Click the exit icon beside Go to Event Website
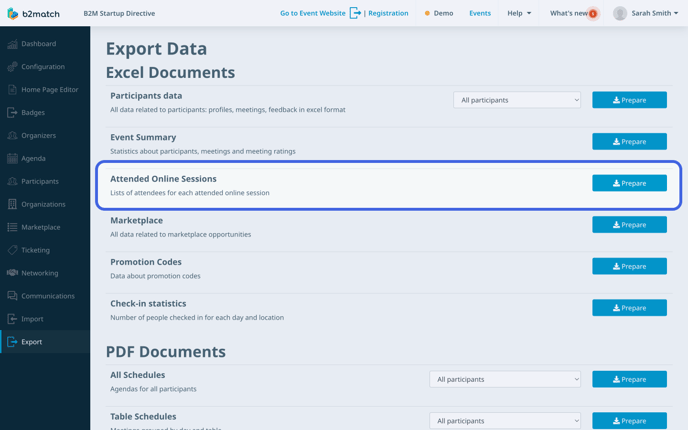 click(355, 13)
